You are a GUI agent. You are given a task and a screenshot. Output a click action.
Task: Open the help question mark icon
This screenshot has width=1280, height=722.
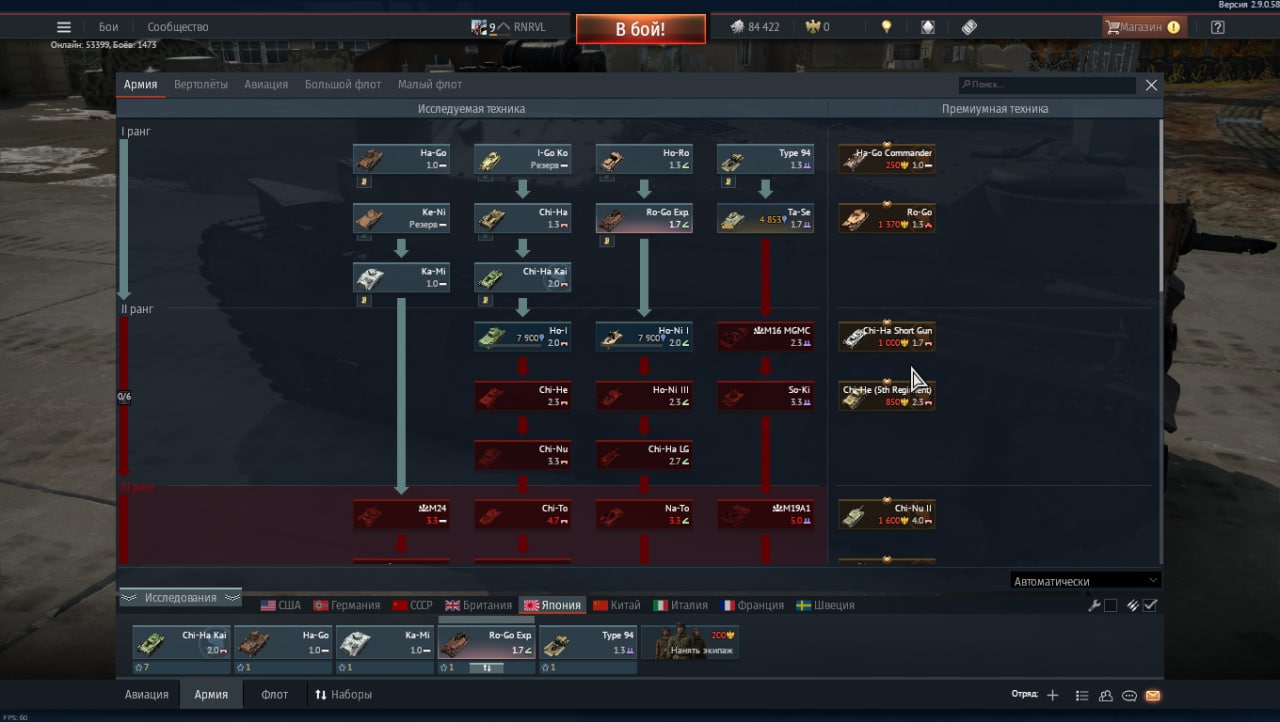click(1217, 27)
